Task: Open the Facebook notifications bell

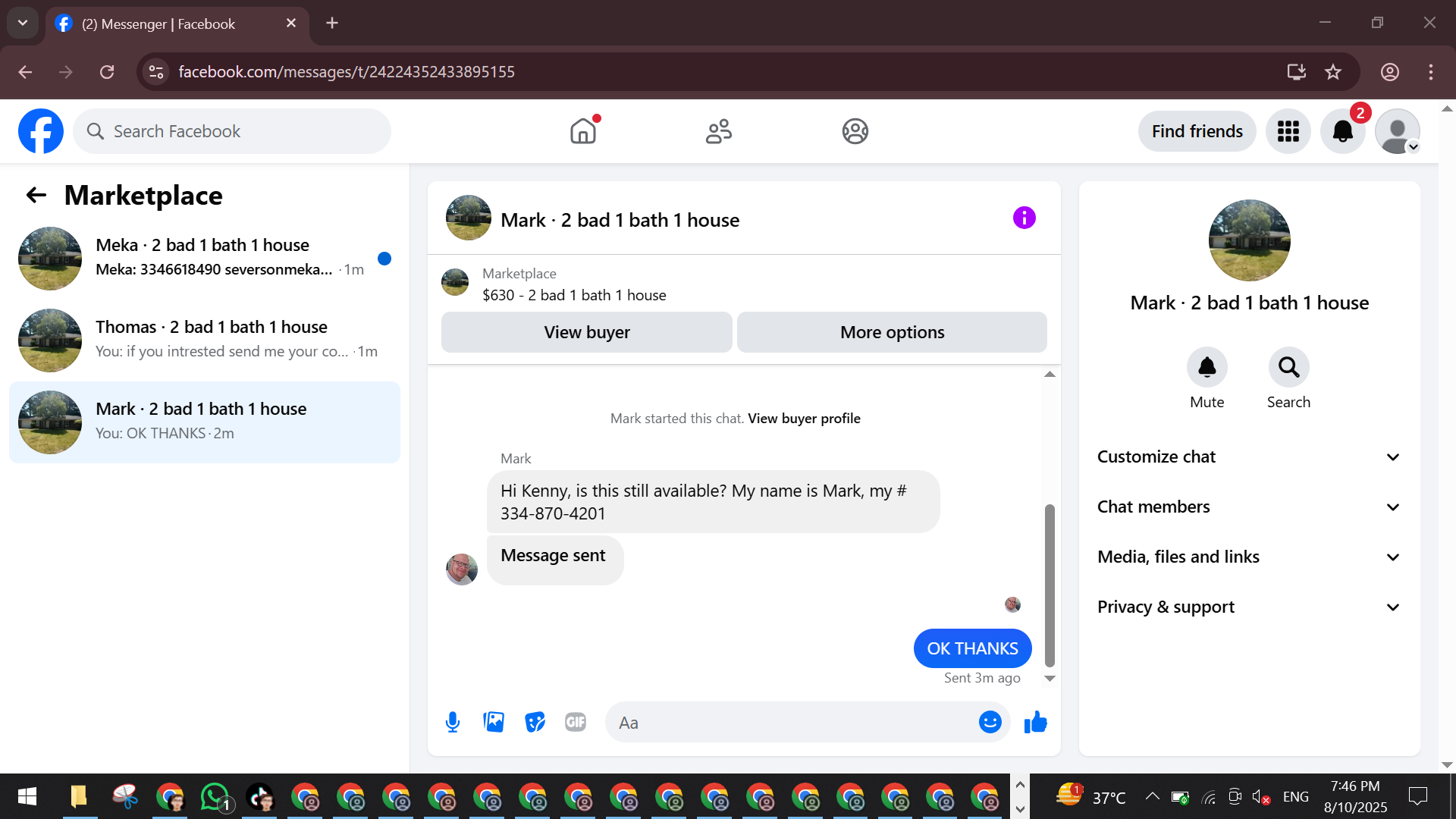Action: point(1342,131)
